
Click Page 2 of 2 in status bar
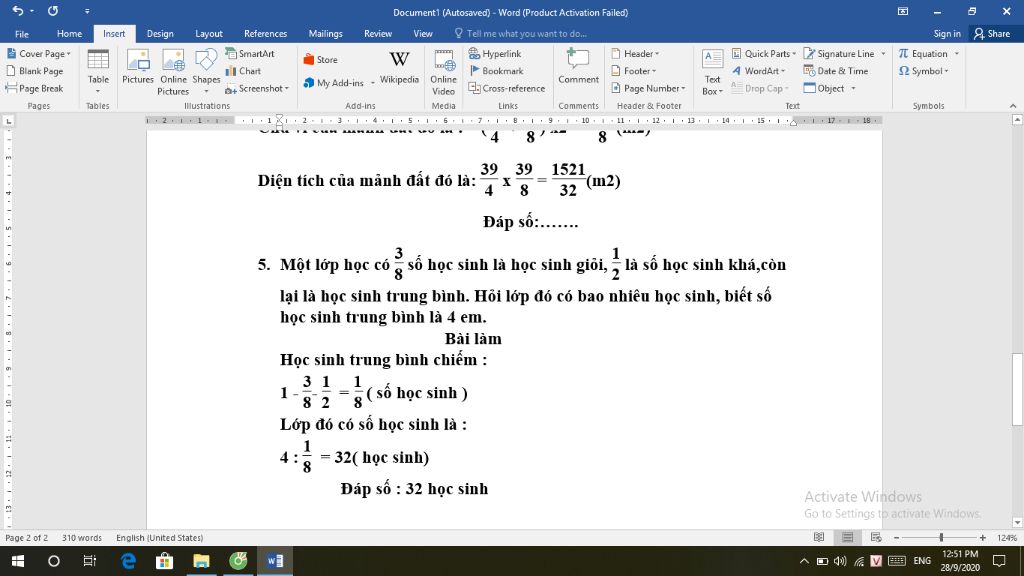click(27, 537)
